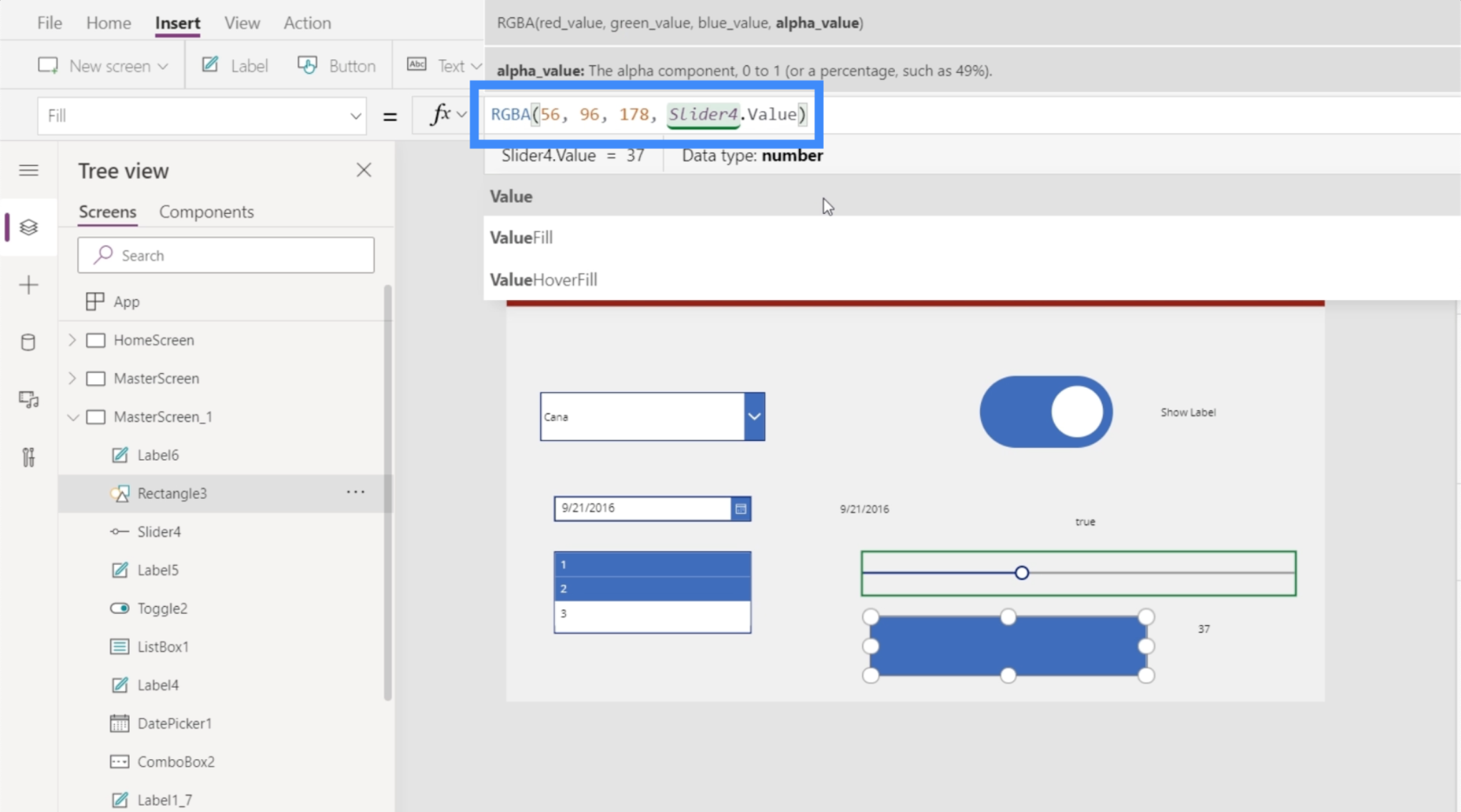Open the Media icon in left rail

point(29,399)
